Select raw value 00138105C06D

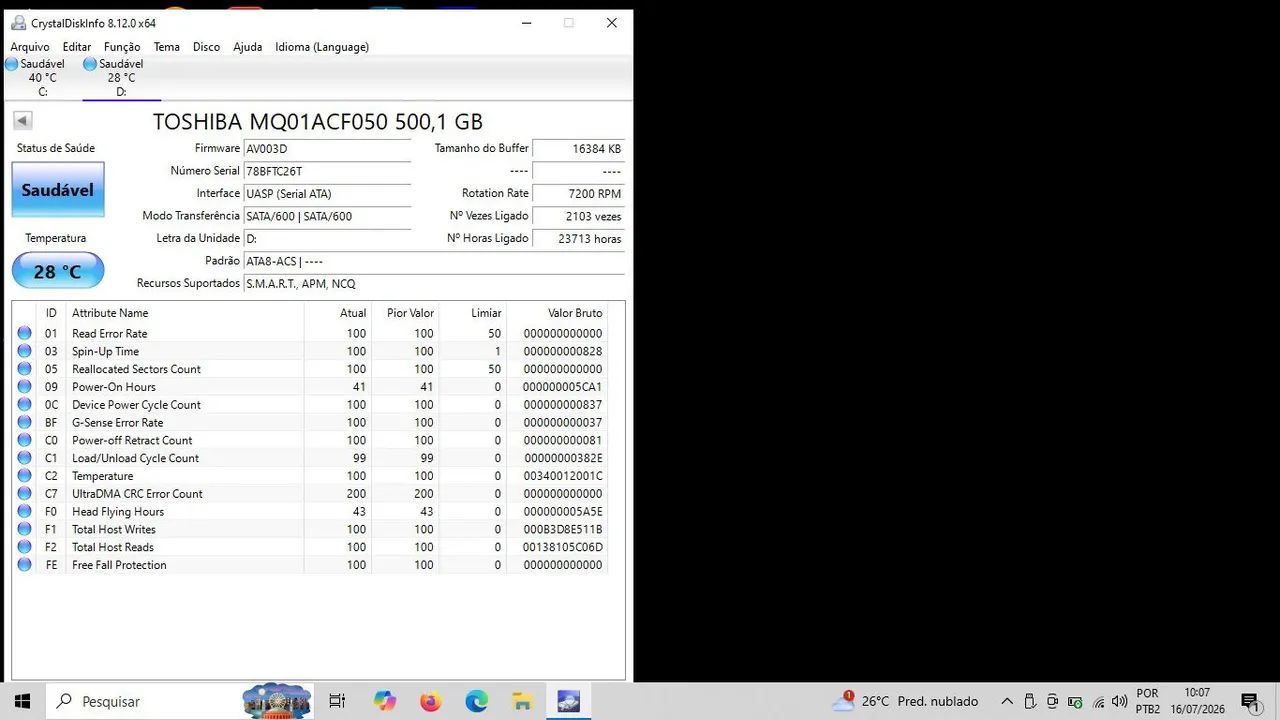point(562,547)
